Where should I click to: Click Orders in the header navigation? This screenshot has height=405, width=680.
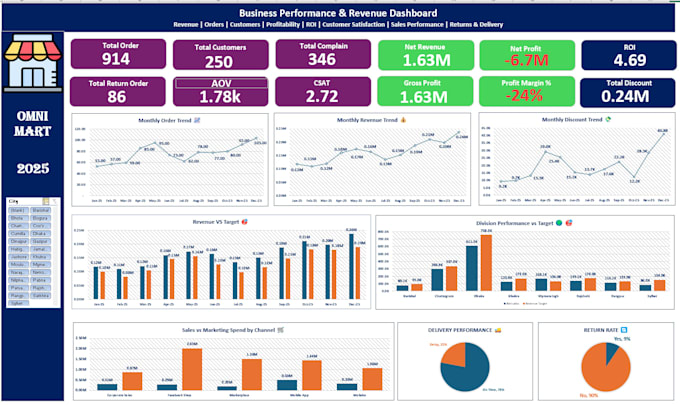[214, 25]
